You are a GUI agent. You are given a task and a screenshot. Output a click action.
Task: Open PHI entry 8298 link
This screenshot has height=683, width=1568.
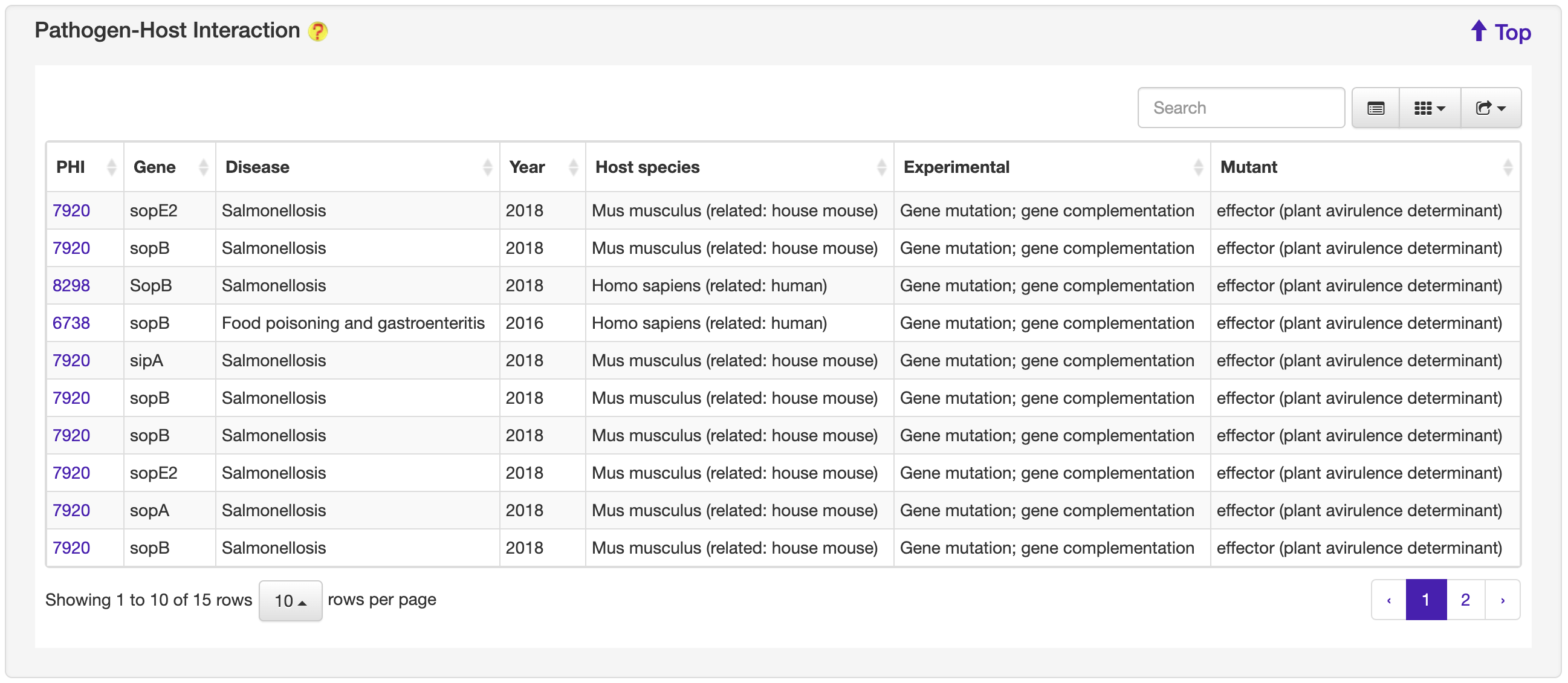point(71,285)
